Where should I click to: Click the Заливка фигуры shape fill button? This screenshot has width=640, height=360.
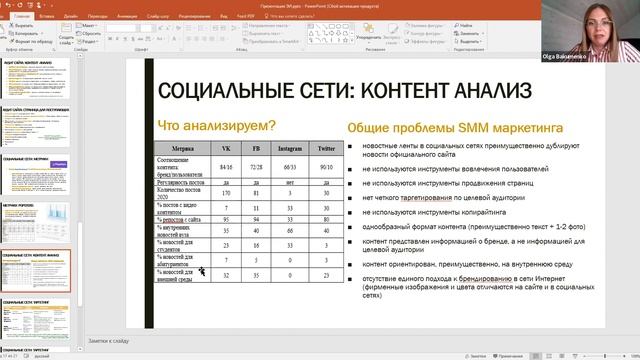(424, 25)
